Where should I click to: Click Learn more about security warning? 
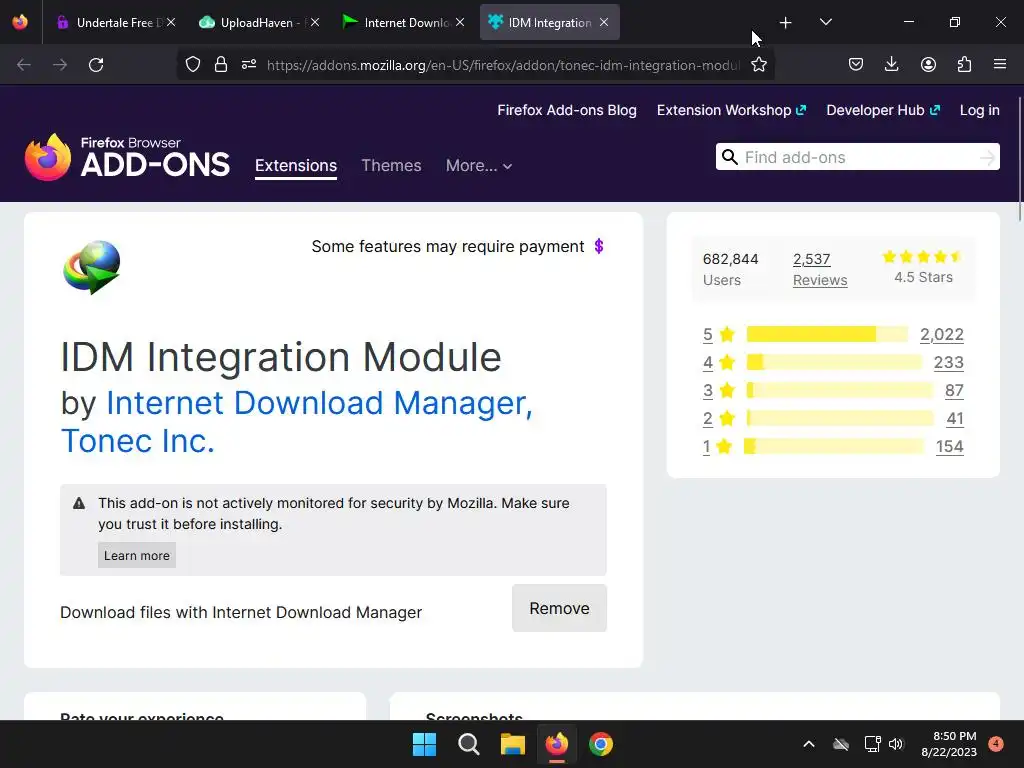pyautogui.click(x=136, y=555)
